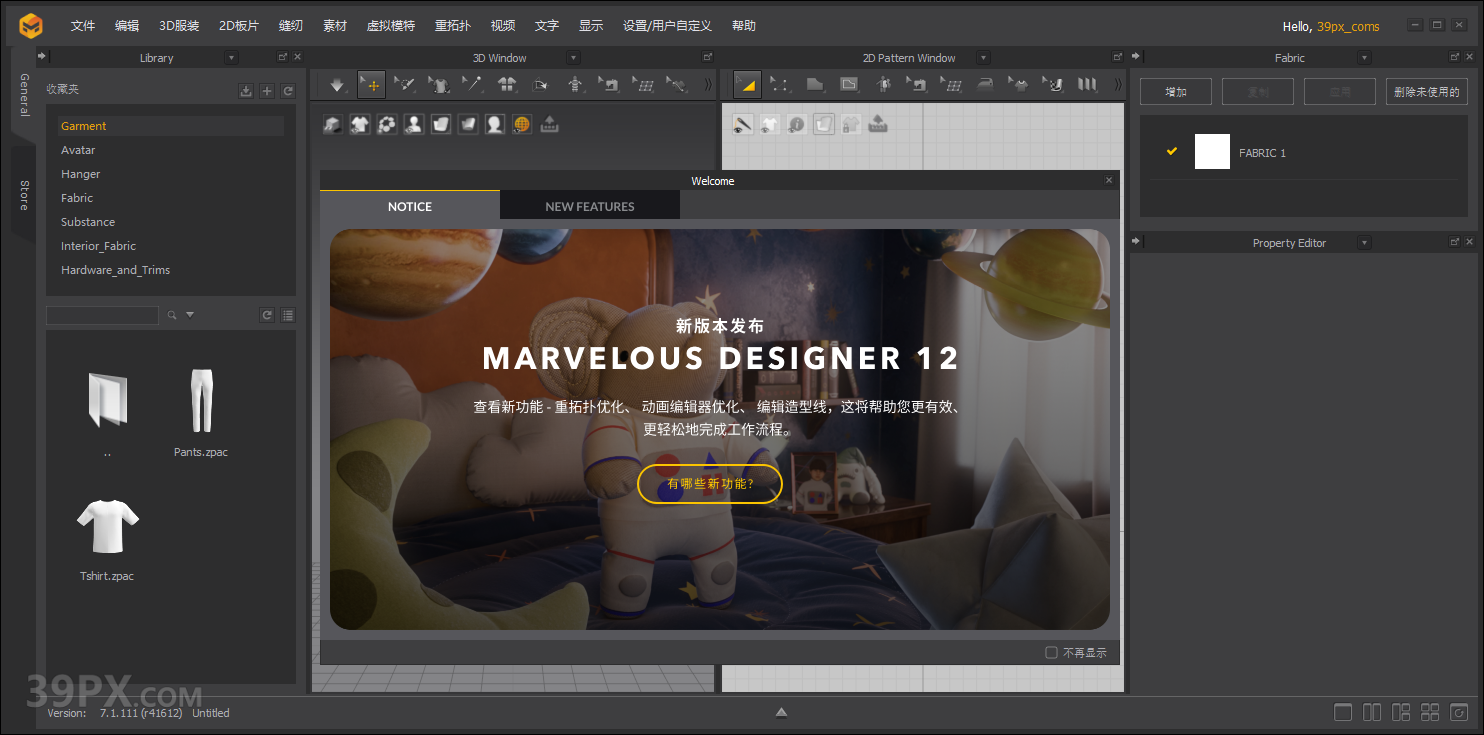Switch to the NEW FEATURES tab
The width and height of the screenshot is (1484, 735).
click(x=590, y=206)
